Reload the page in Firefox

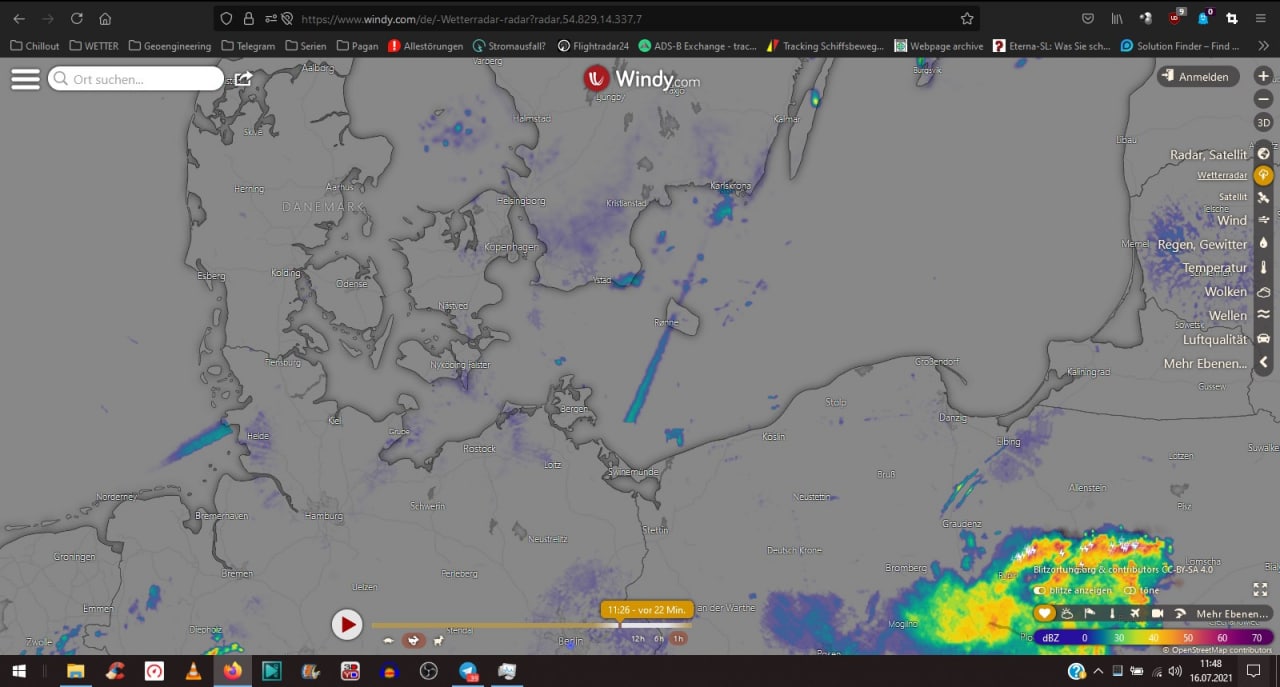[x=77, y=18]
